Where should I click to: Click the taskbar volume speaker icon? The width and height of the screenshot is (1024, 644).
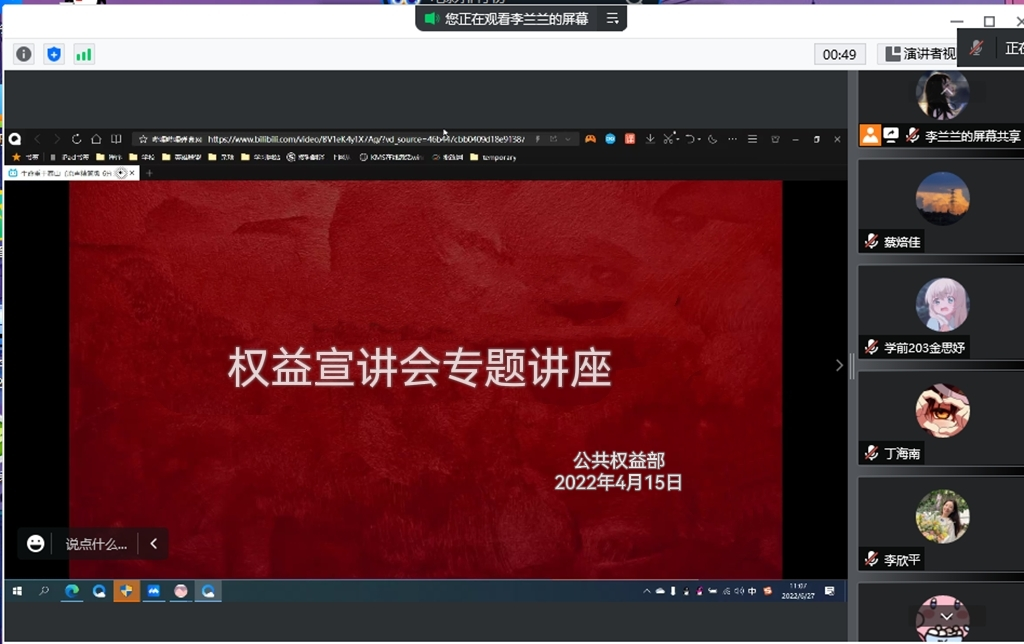739,591
